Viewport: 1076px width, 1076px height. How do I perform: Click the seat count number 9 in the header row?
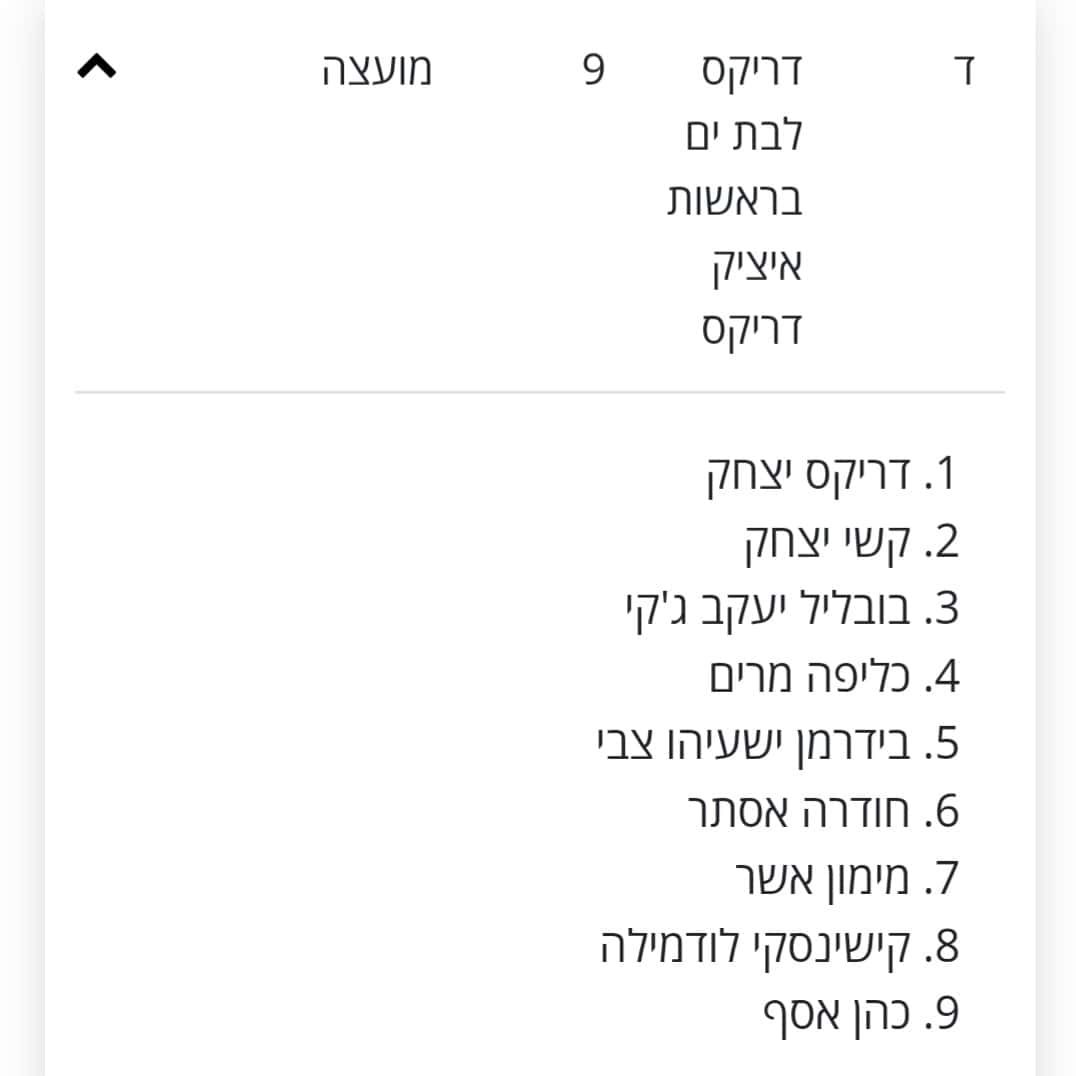(x=594, y=71)
